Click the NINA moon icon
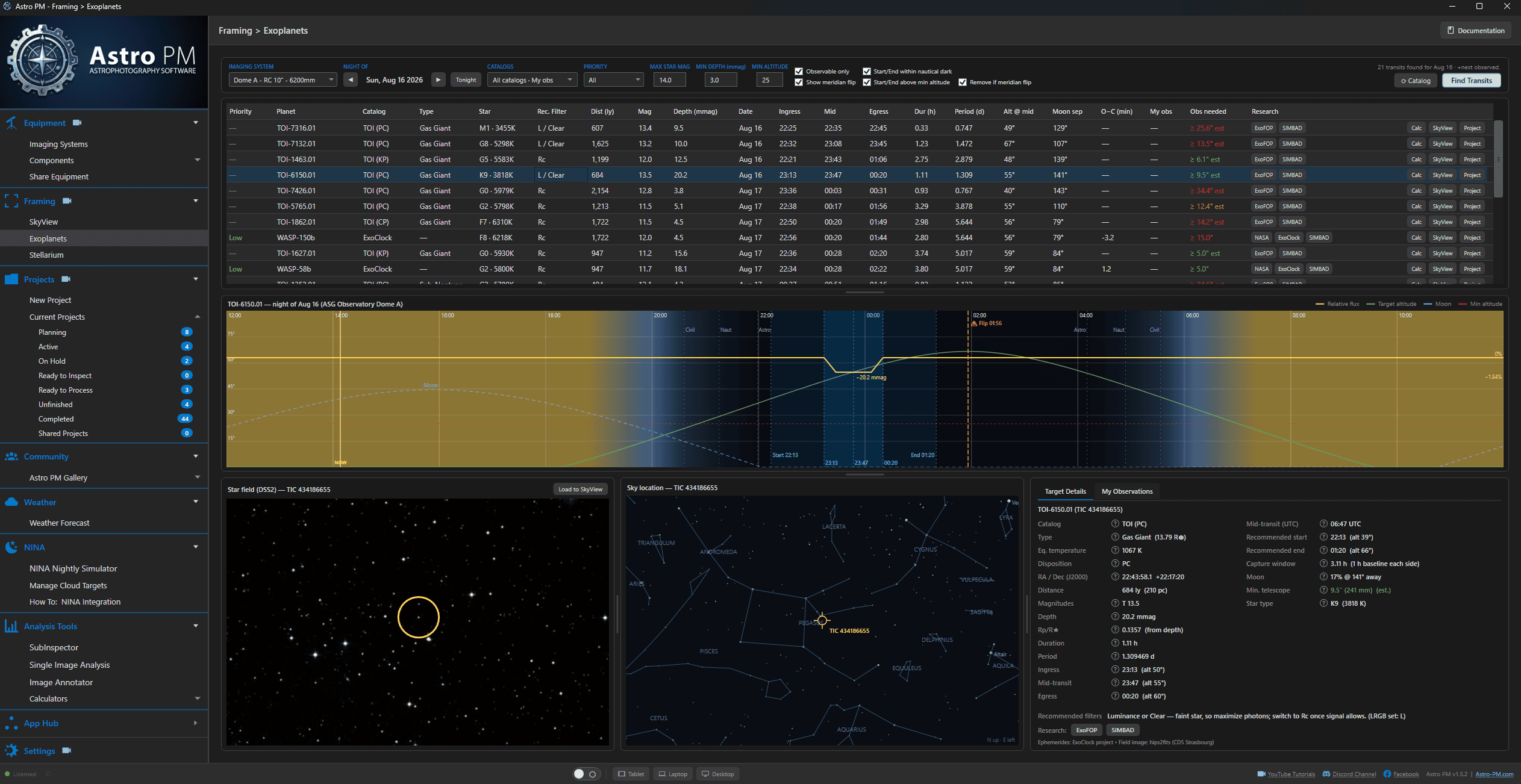 point(11,547)
